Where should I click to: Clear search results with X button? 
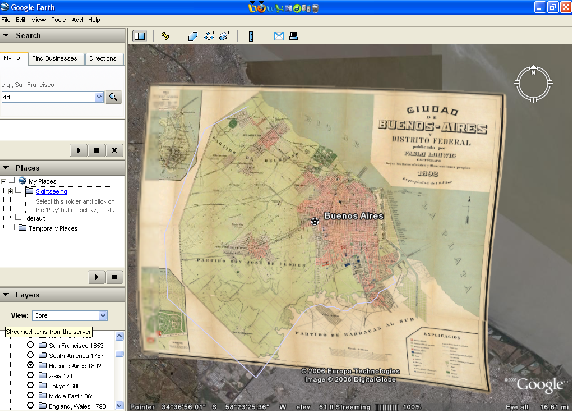pos(114,150)
